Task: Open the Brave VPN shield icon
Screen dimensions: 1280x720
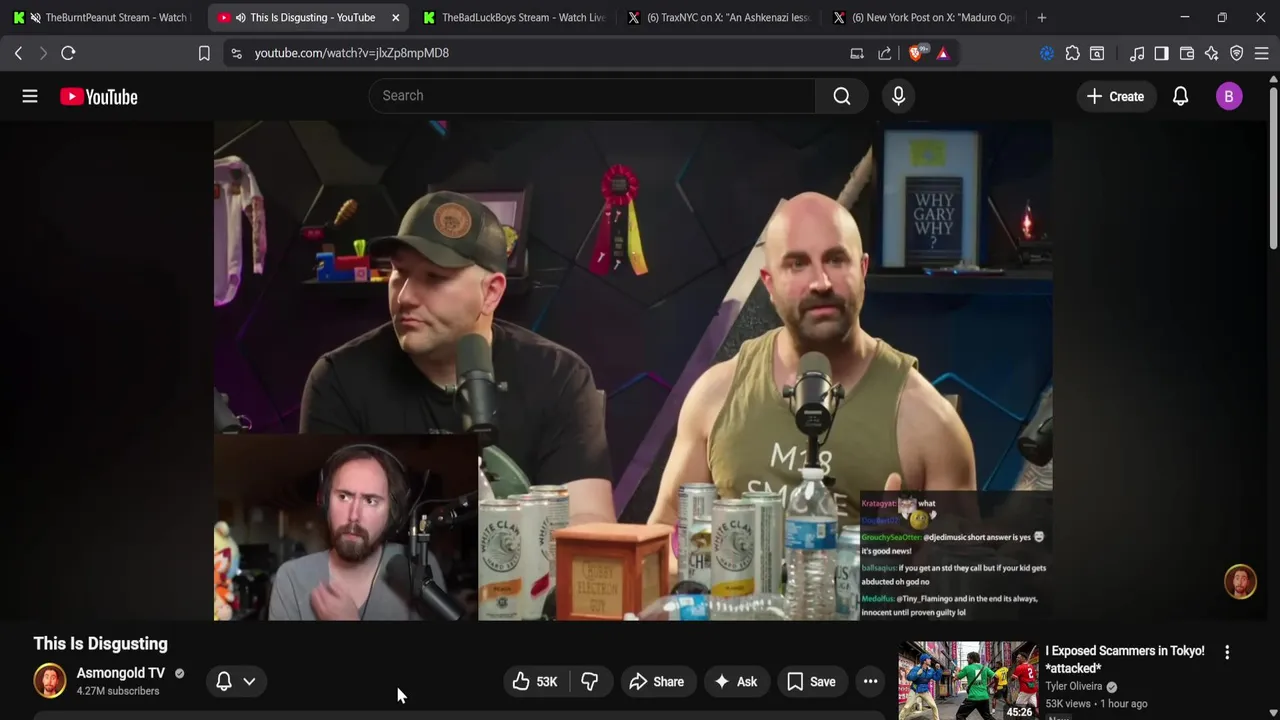Action: [1237, 53]
